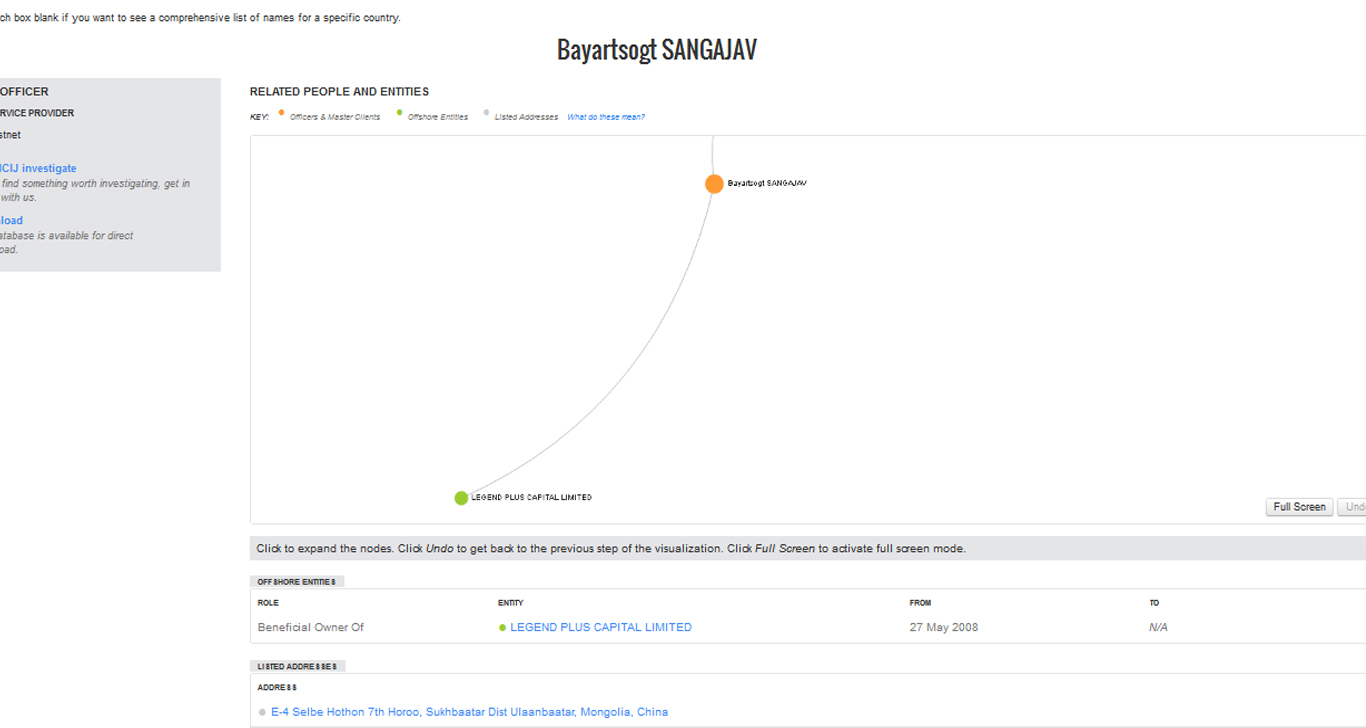Expand the green LEGEND PLUS CAPITAL LIMITED graph node

tap(461, 498)
